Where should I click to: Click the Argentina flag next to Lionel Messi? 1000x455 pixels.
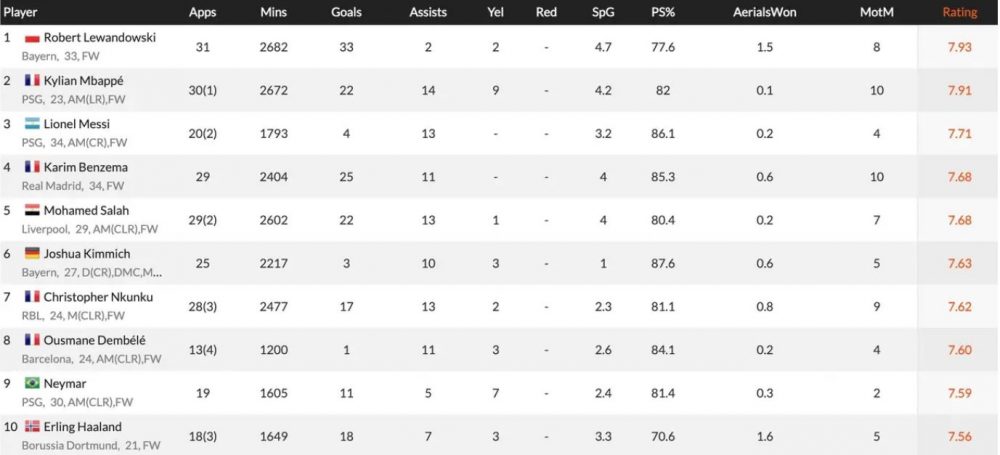[x=32, y=124]
